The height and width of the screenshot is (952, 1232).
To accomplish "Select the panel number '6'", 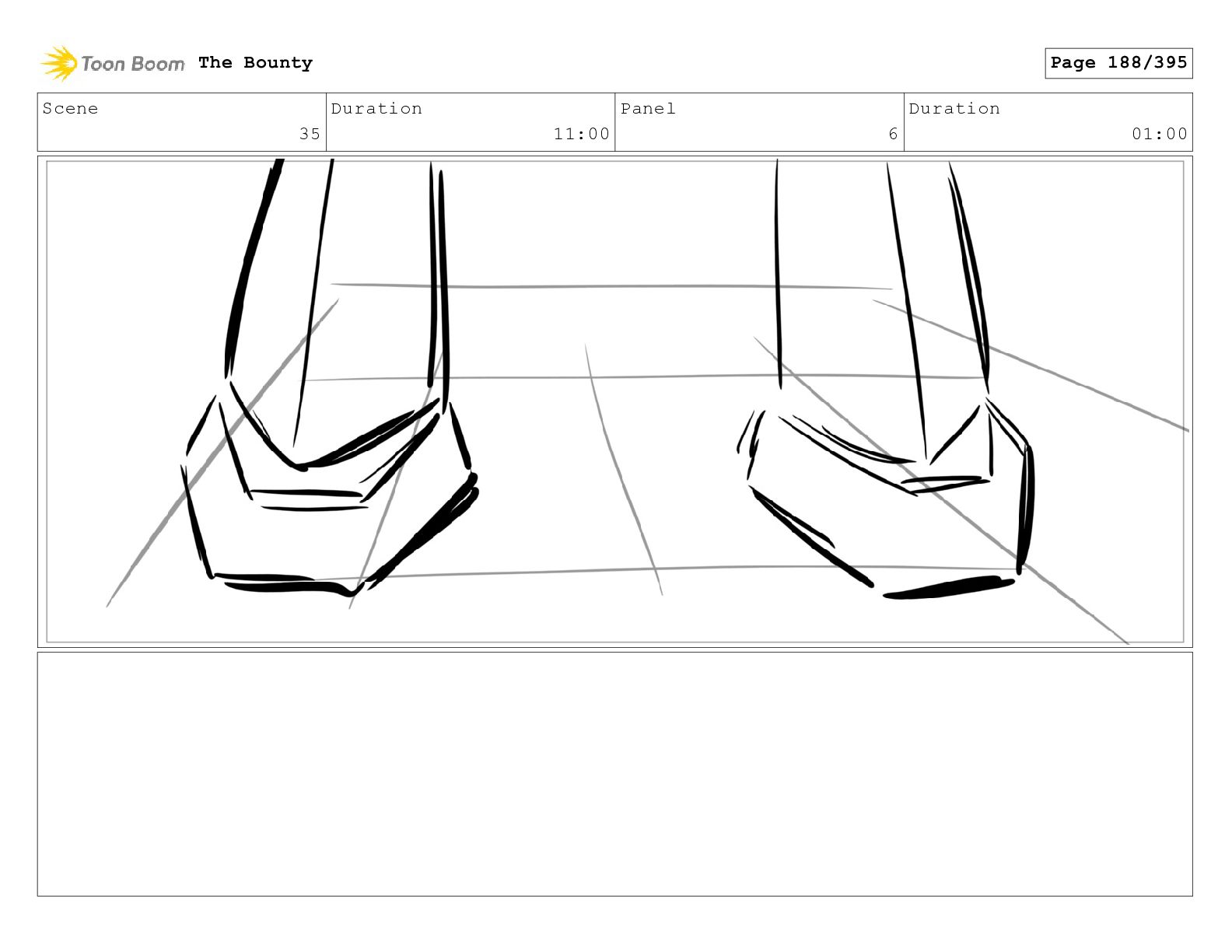I will (x=893, y=134).
